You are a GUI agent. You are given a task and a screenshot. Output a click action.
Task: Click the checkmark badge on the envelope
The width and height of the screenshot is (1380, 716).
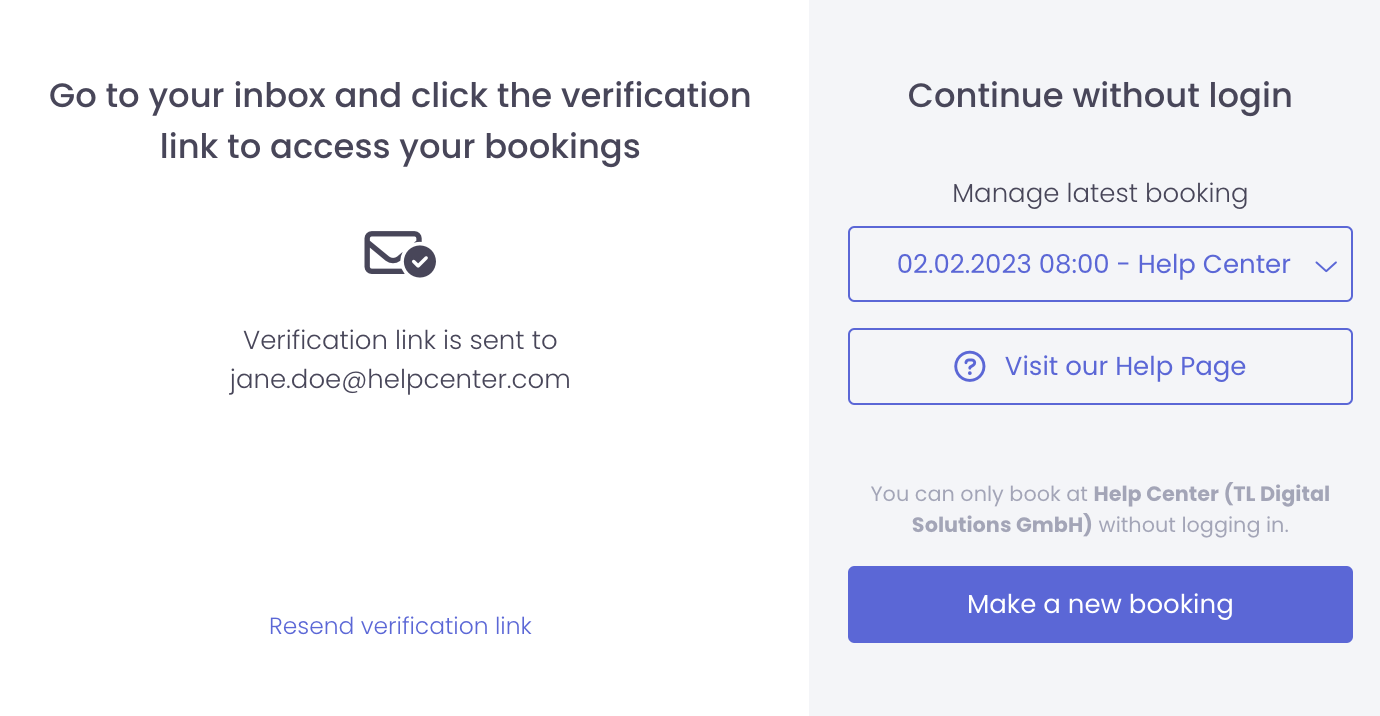(x=420, y=261)
